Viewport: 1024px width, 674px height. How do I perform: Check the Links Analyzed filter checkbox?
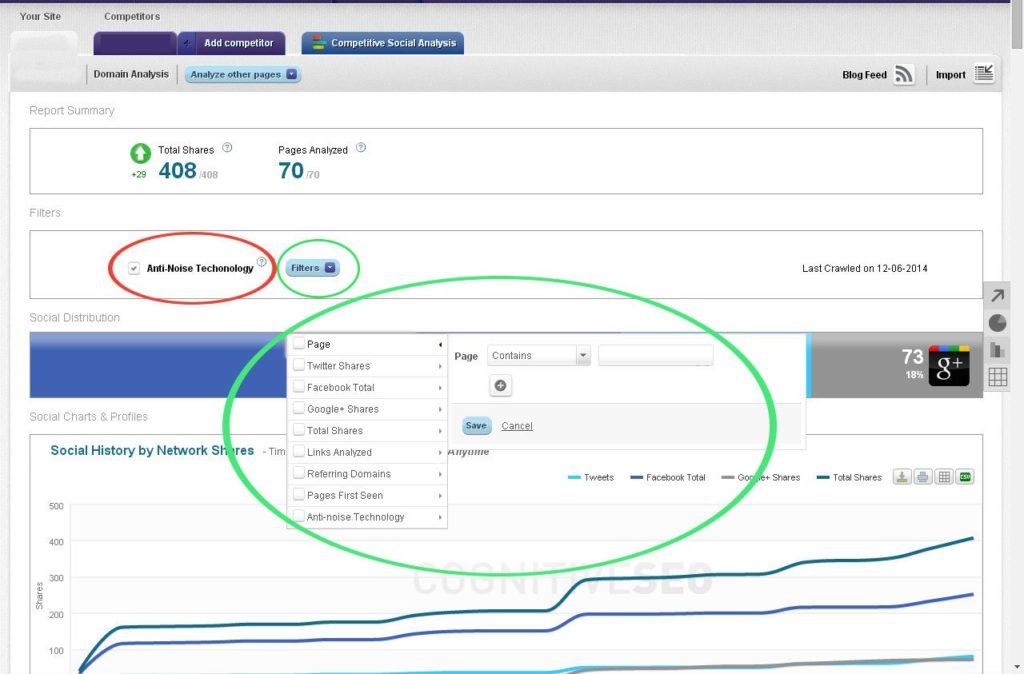[x=299, y=451]
